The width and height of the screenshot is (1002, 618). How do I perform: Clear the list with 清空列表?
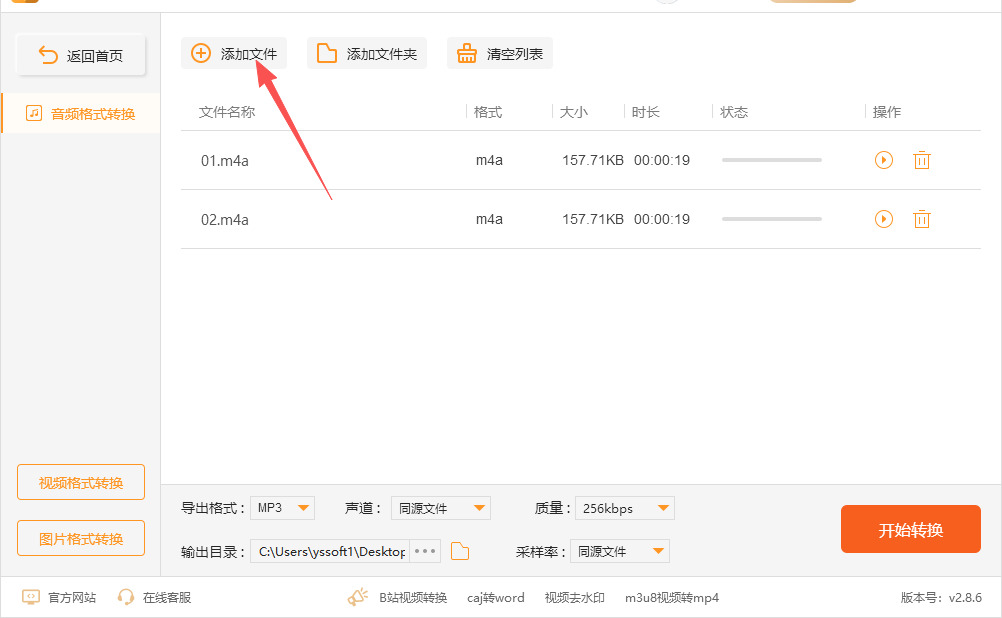500,54
